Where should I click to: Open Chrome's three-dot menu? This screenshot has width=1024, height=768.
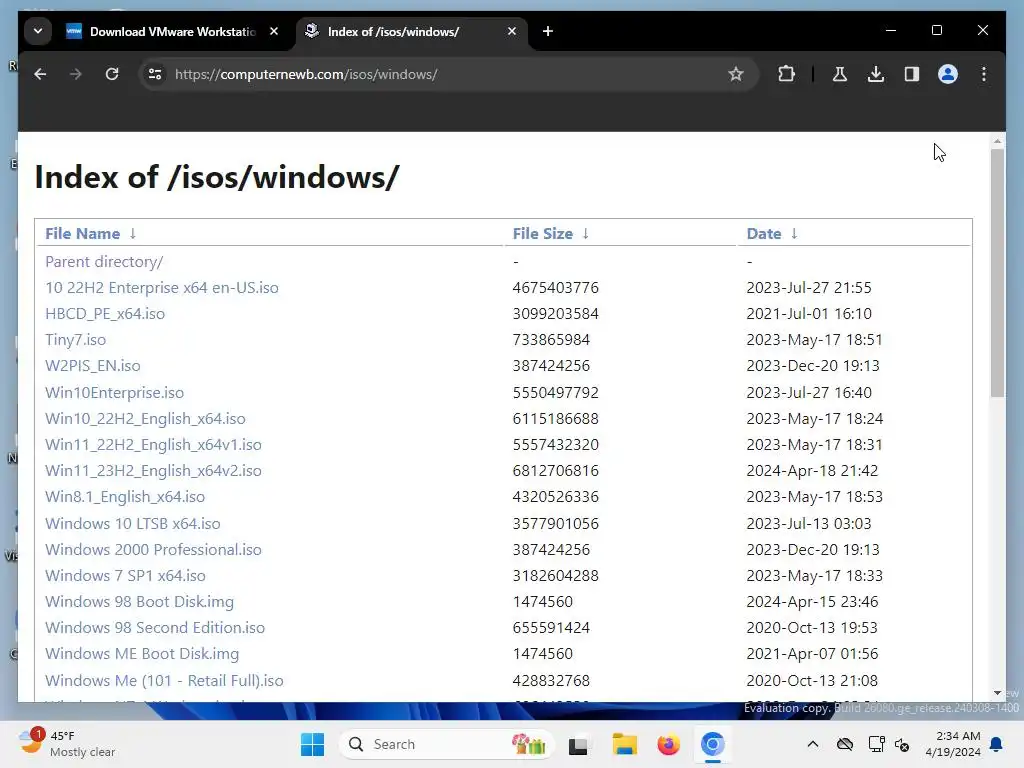click(x=984, y=74)
